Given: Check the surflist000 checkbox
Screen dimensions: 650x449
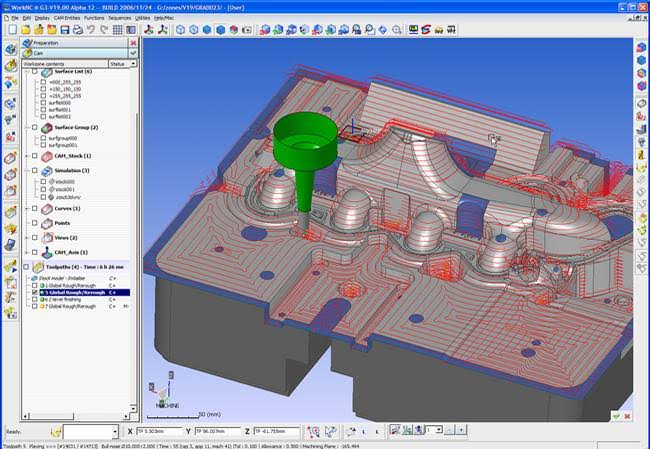Looking at the screenshot, I should click(x=44, y=103).
